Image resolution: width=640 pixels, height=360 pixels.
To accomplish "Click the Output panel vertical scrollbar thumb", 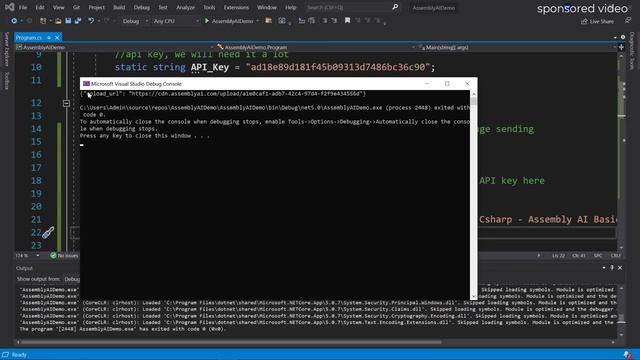I will point(621,318).
